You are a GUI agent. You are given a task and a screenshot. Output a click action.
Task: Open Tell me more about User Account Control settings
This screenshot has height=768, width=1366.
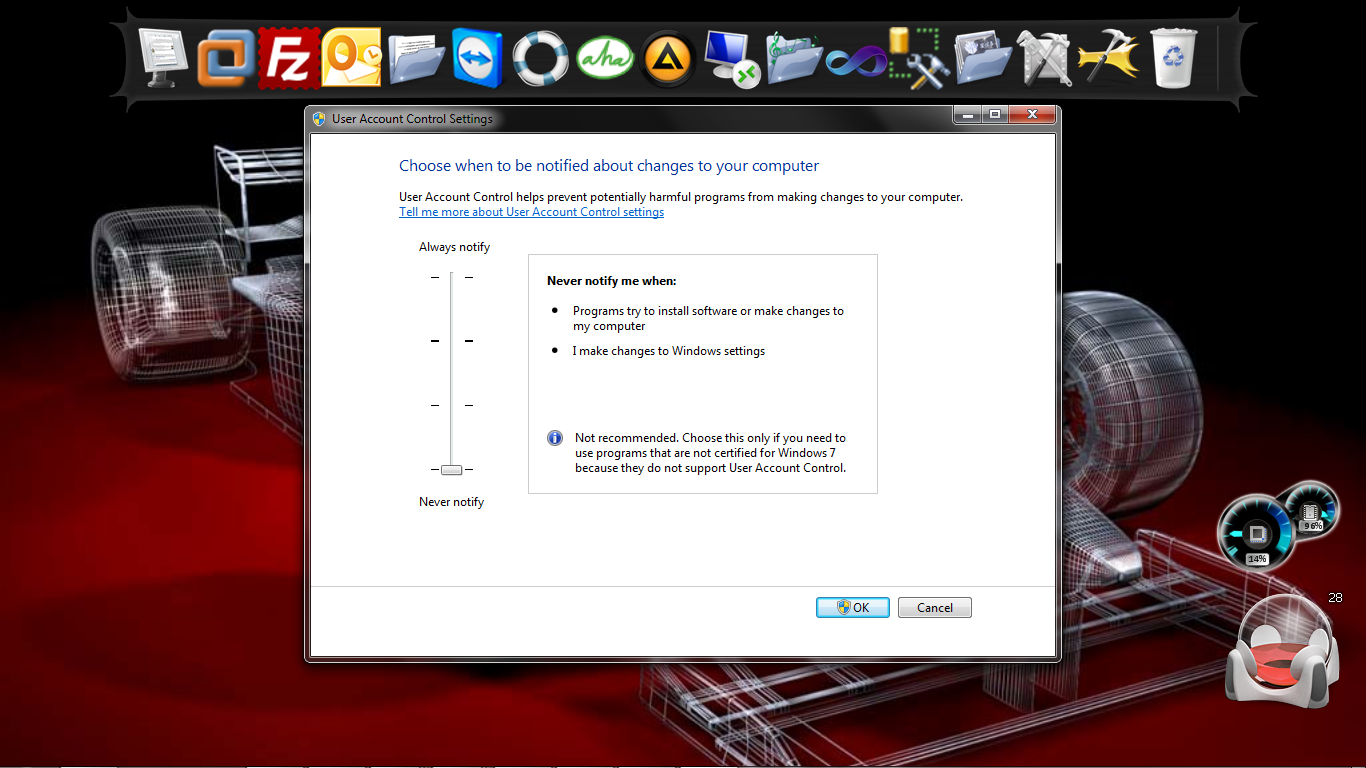(x=531, y=211)
